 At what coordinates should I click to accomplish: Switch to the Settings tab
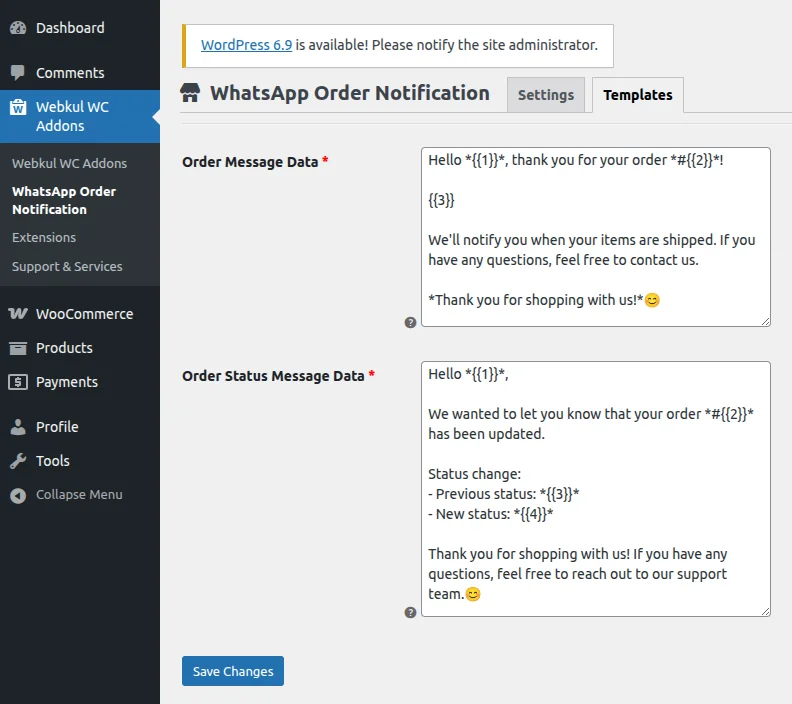pos(546,95)
